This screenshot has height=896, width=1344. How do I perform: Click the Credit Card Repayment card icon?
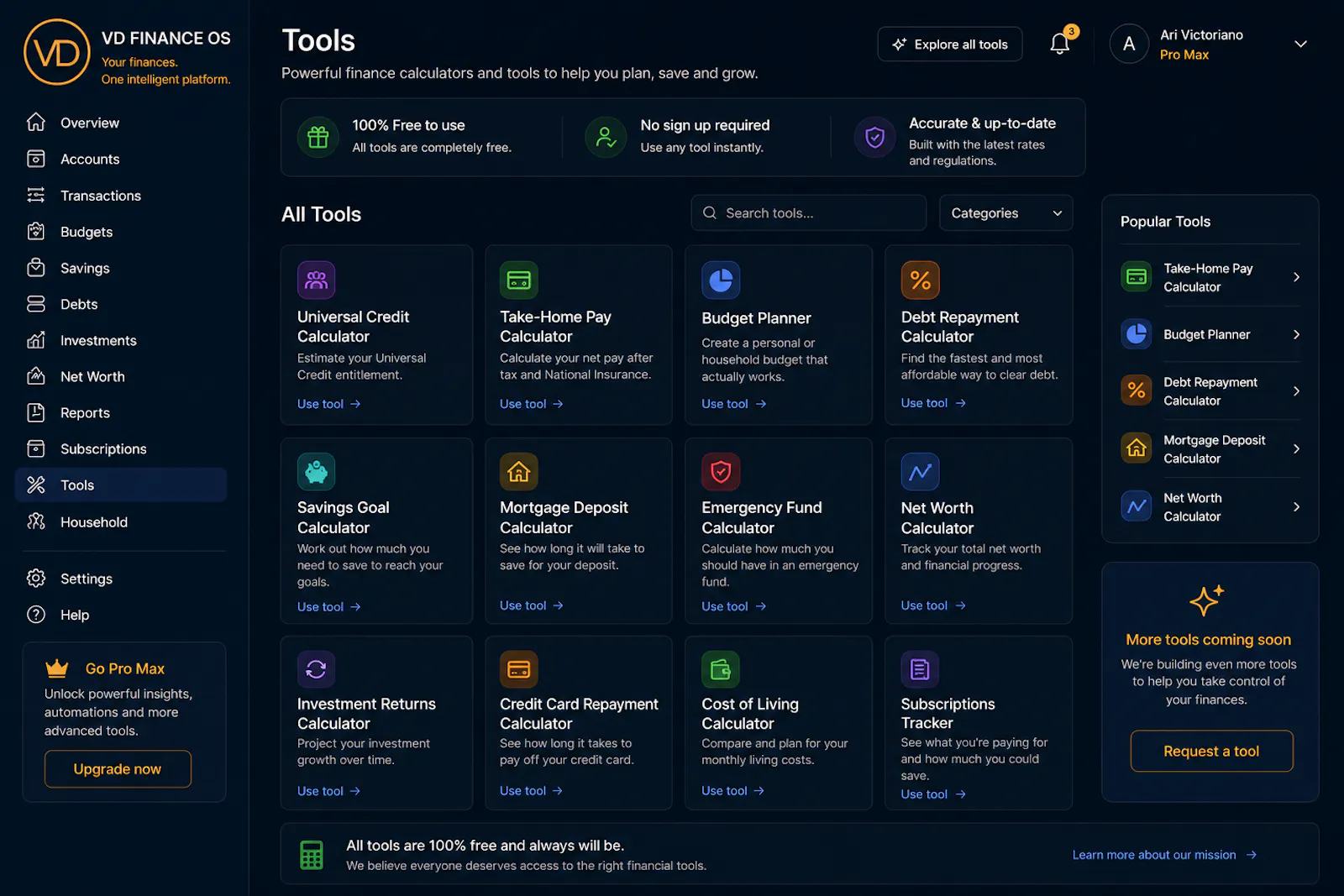tap(519, 669)
